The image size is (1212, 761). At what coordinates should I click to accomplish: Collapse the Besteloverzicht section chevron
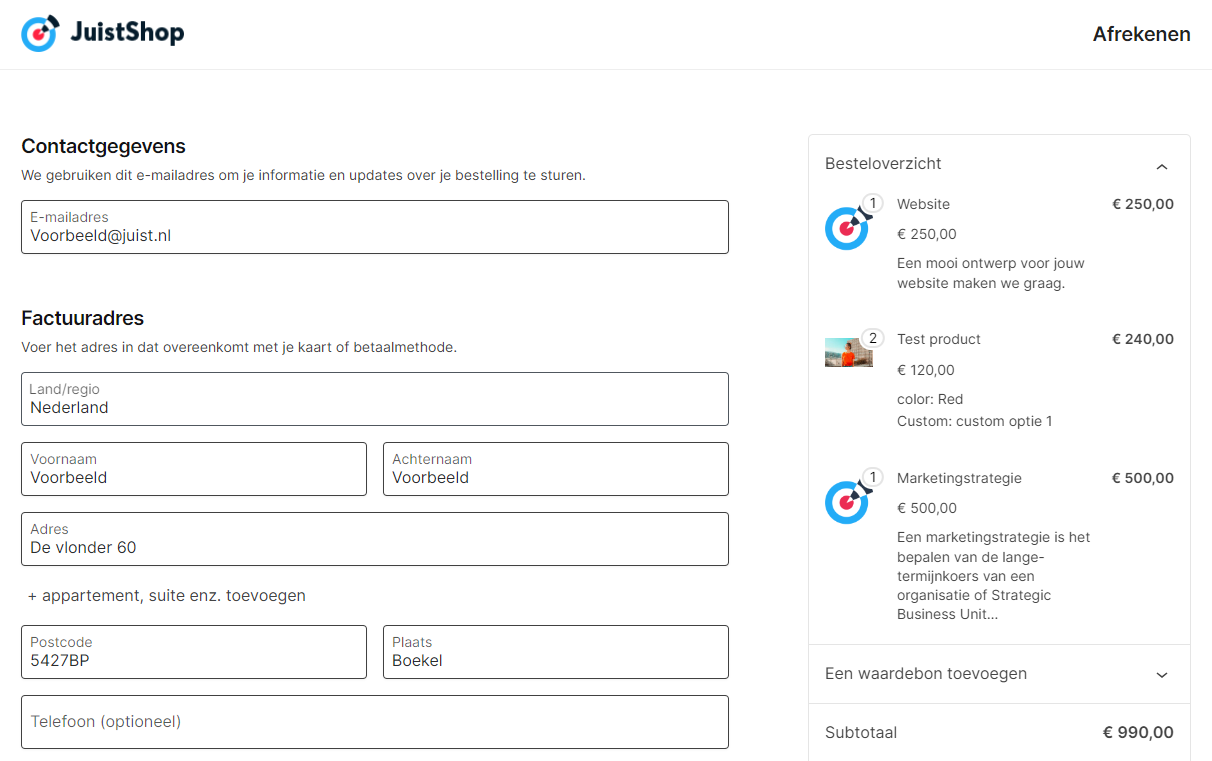click(1161, 166)
